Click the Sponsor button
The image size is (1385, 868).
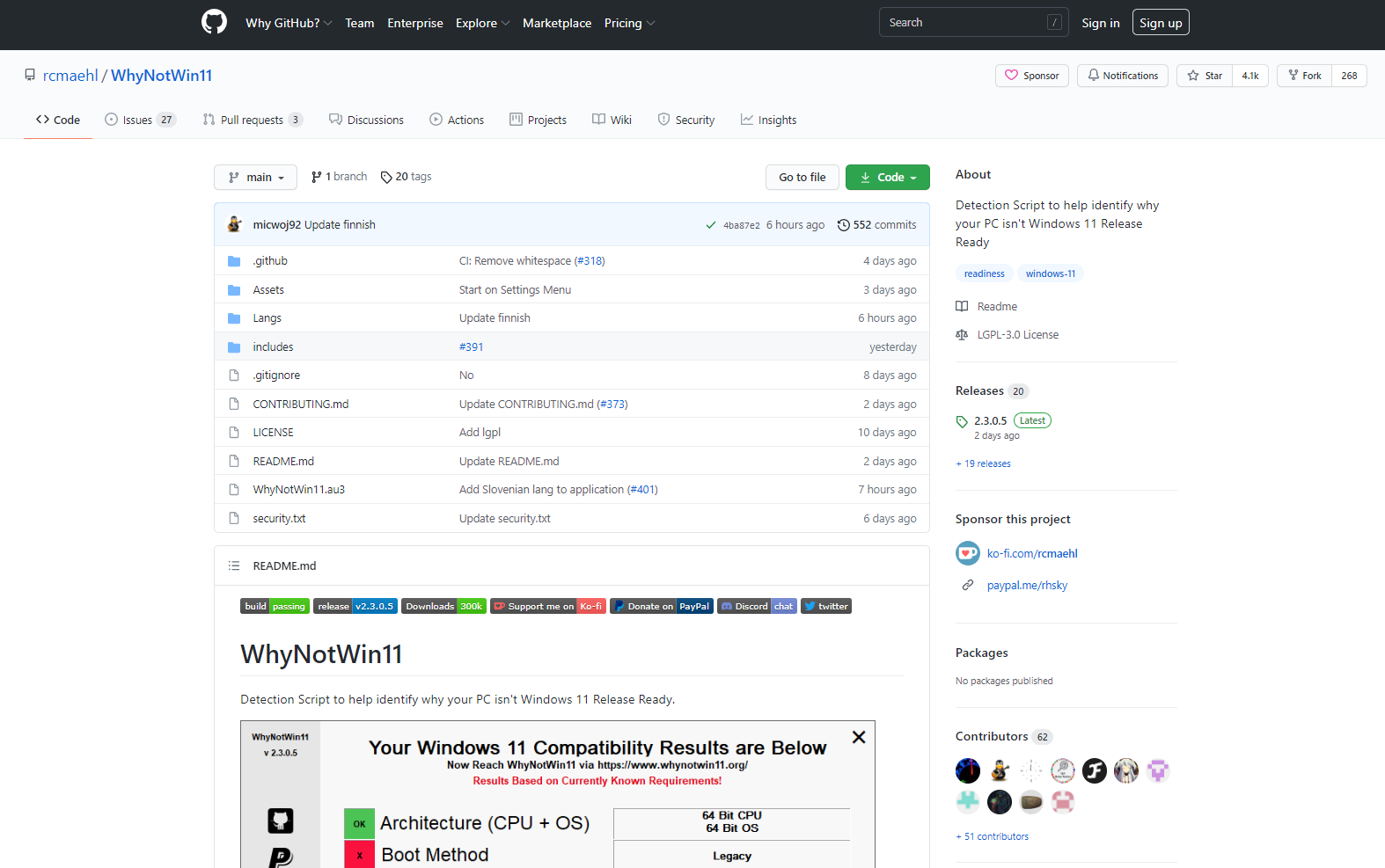coord(1032,76)
